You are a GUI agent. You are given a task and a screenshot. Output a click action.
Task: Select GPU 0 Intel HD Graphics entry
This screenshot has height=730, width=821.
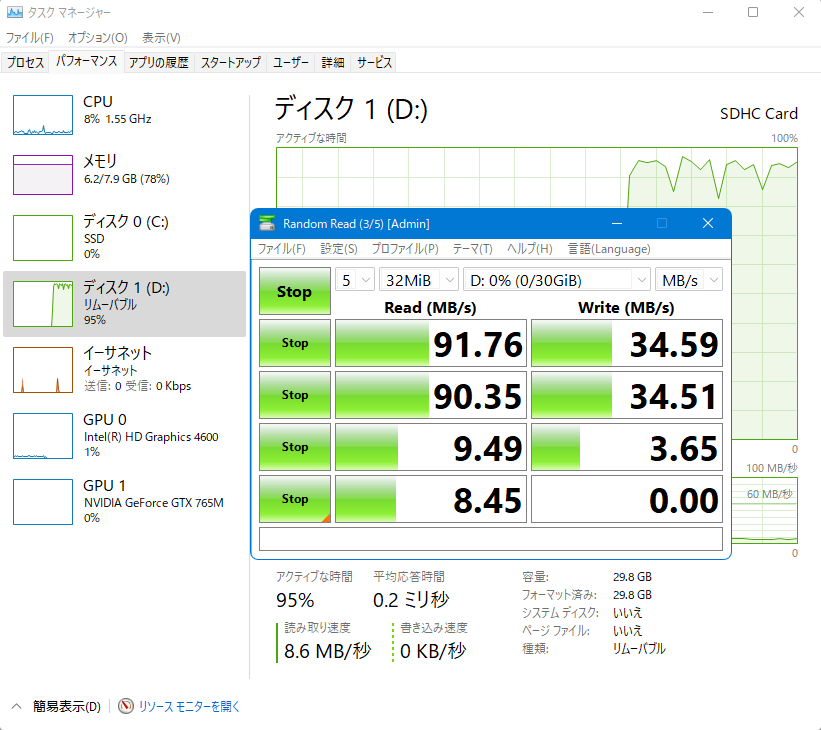coord(125,436)
